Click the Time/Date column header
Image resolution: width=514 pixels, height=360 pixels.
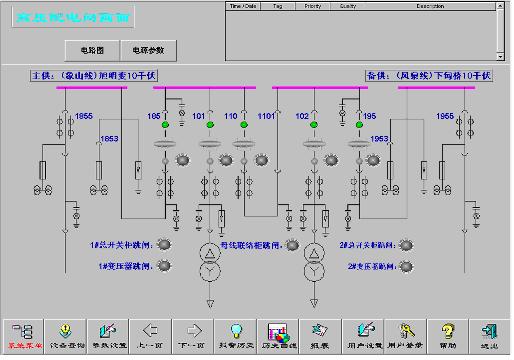coord(243,6)
